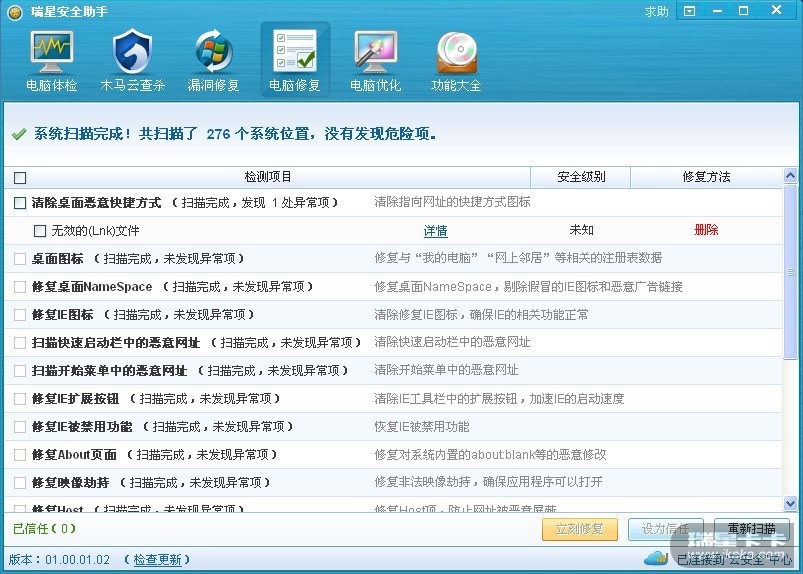Check the 清除桌面恶意快捷方式 checkbox
803x574 pixels.
pos(20,203)
